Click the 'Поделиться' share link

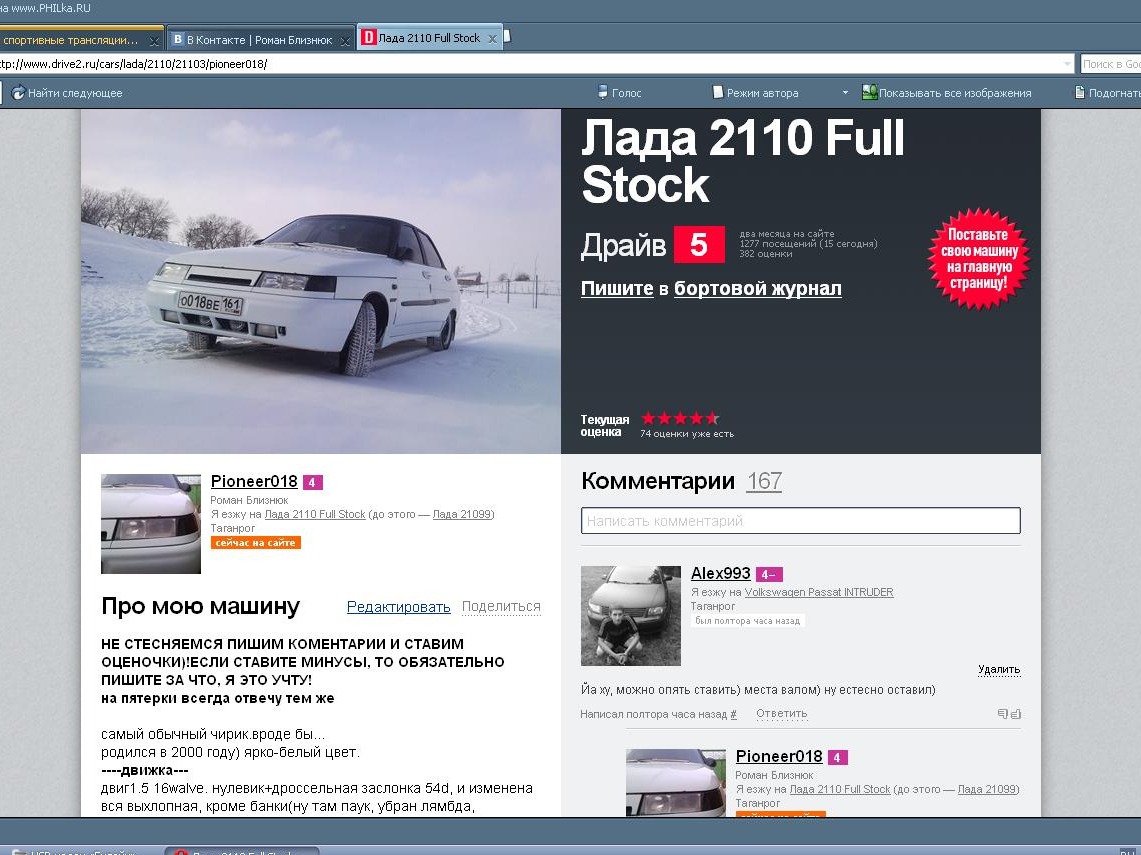click(x=501, y=607)
